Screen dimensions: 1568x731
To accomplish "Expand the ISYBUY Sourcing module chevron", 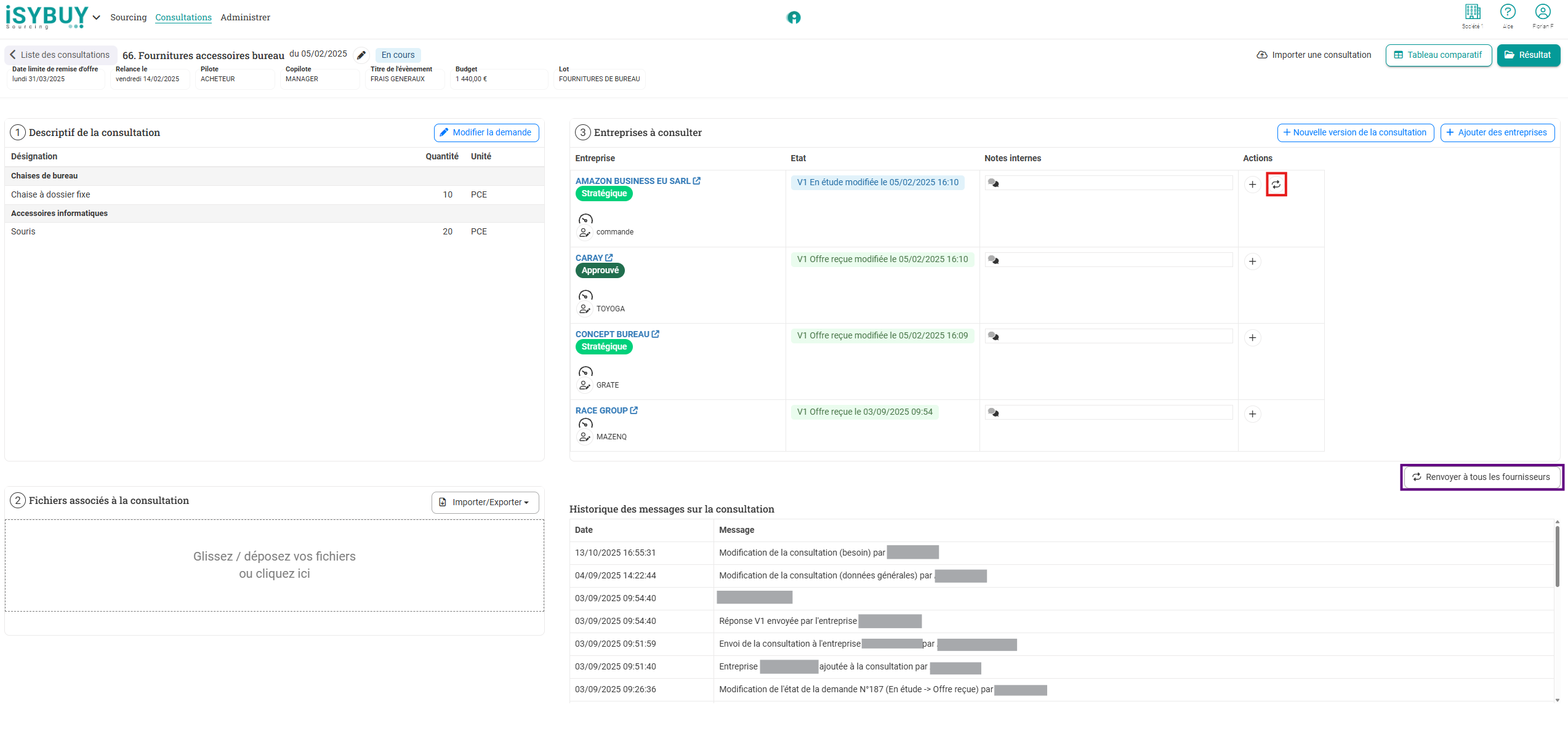I will (x=97, y=18).
